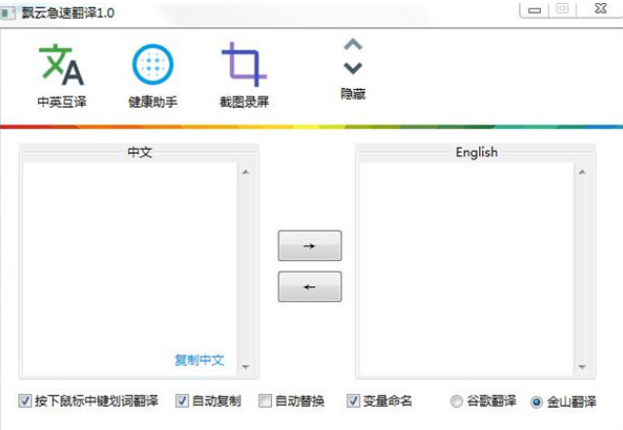Click the 中英互译 translate icon
623x430 pixels.
[61, 66]
